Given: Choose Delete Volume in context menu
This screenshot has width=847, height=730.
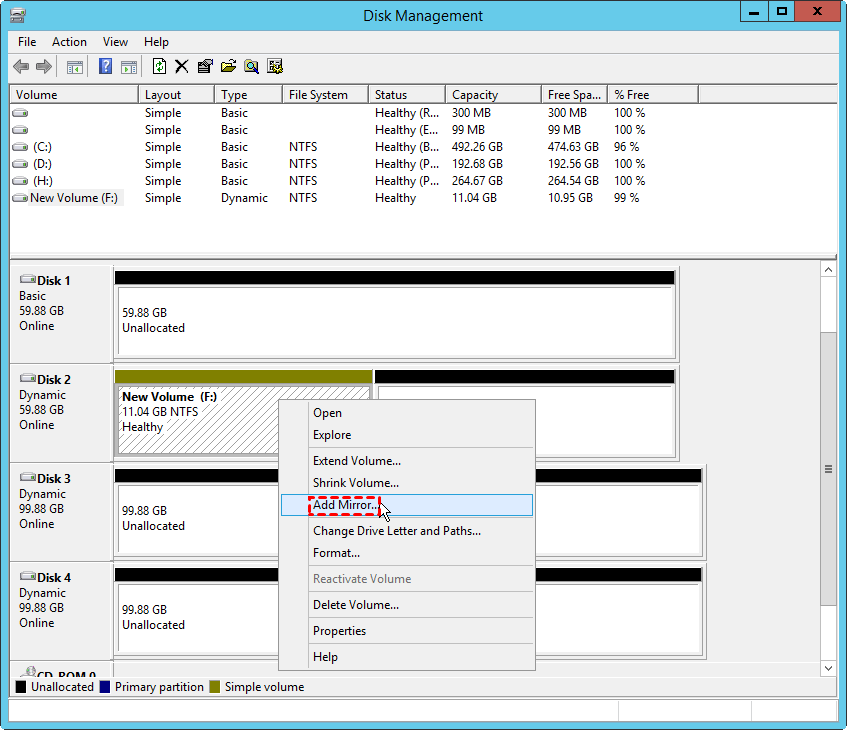Looking at the screenshot, I should [x=355, y=605].
